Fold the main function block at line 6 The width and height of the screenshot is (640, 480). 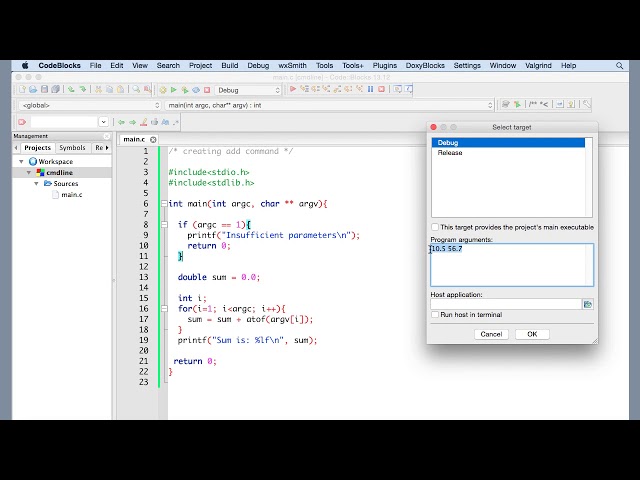click(164, 203)
